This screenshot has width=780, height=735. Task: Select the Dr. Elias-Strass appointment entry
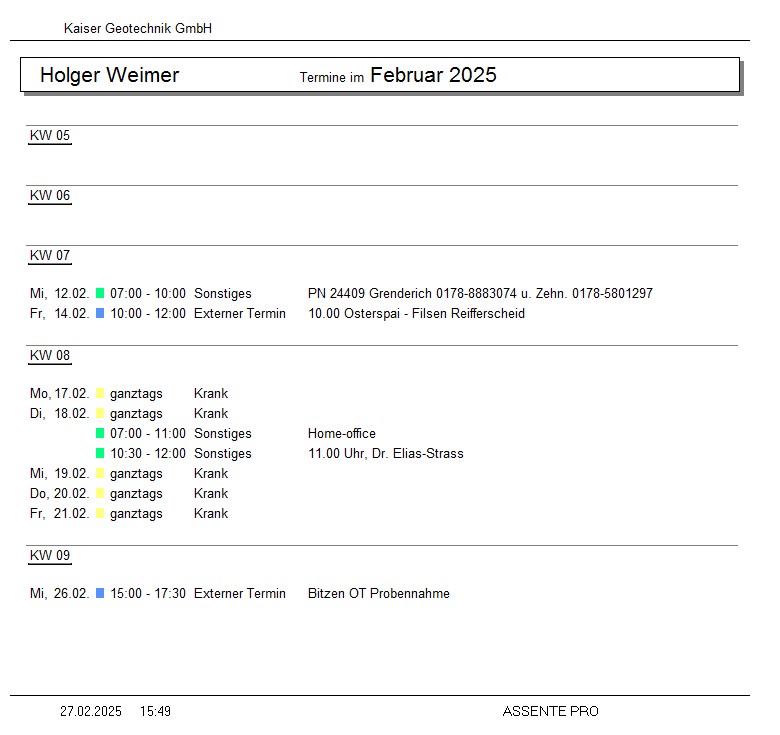coord(385,454)
